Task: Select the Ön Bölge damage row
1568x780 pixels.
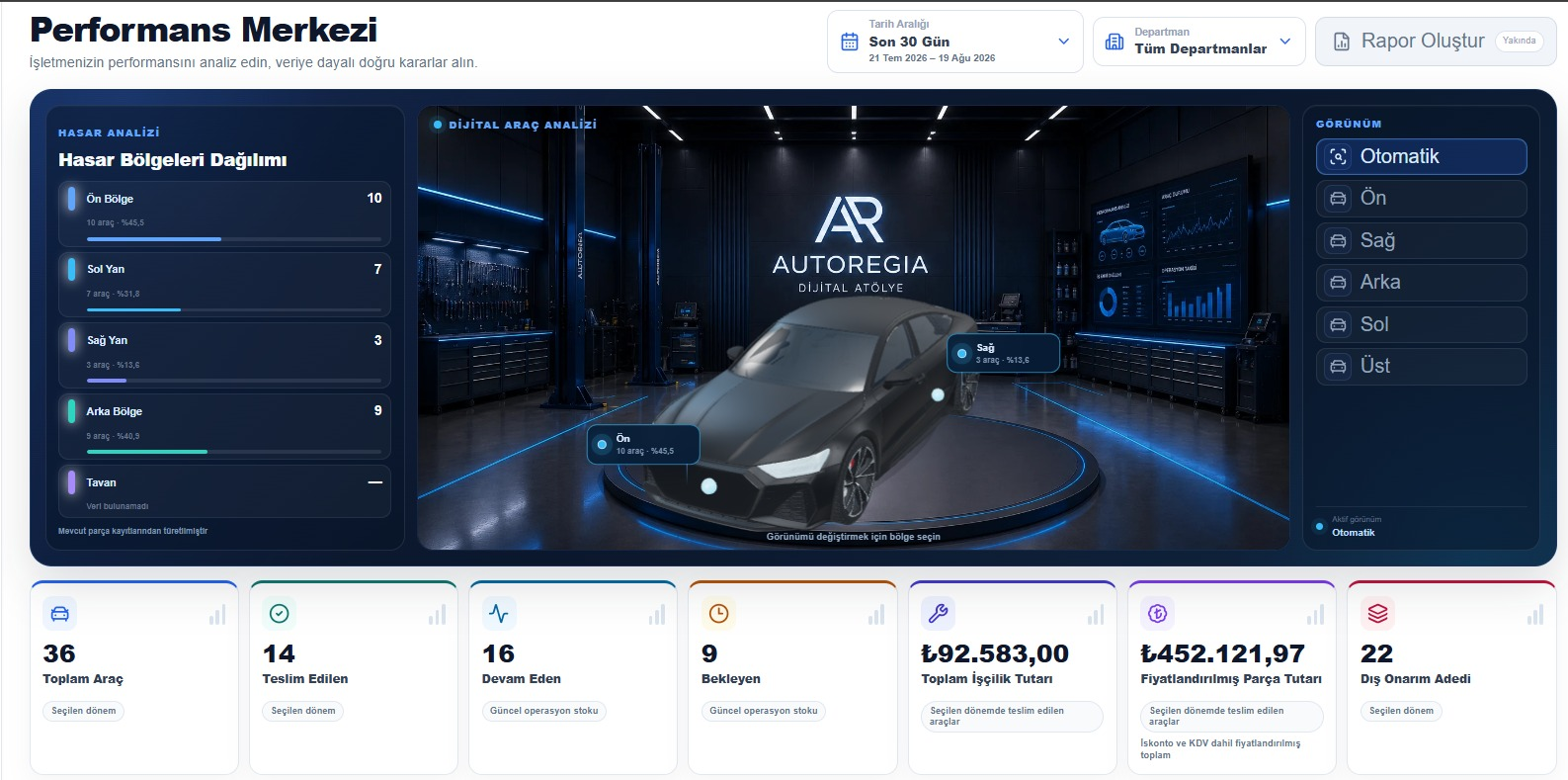Action: pos(224,214)
